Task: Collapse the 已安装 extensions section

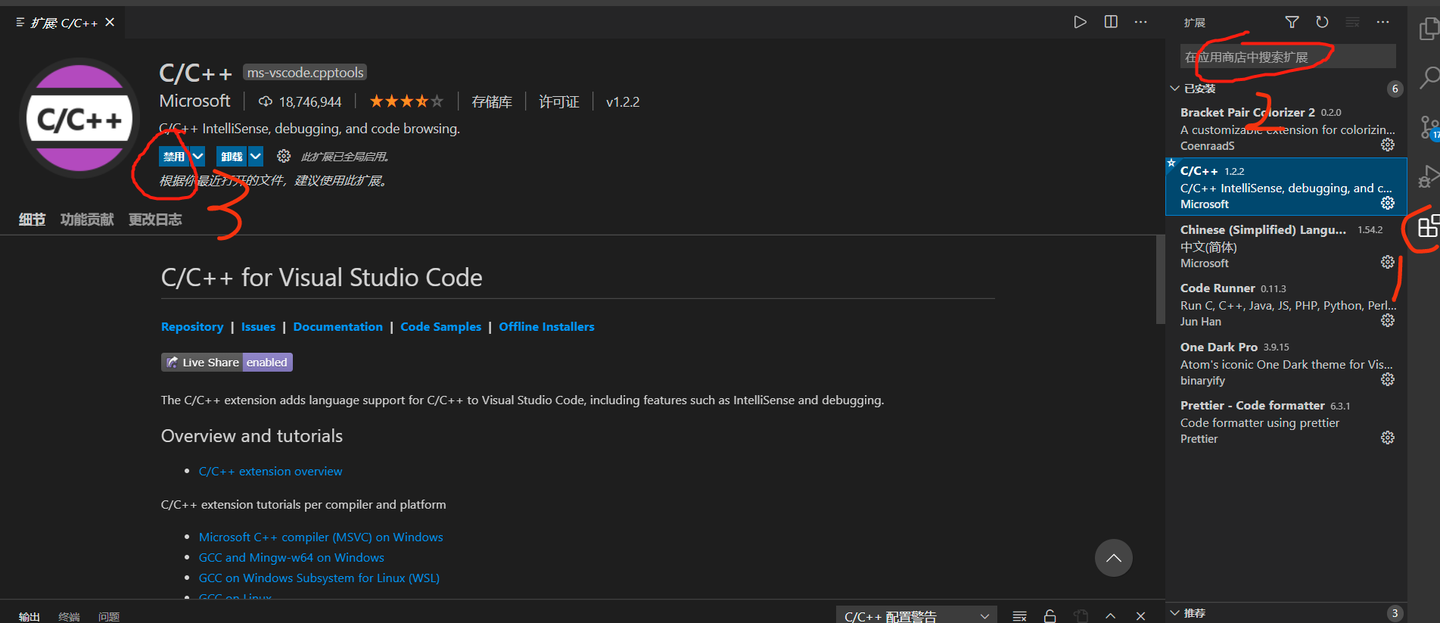Action: tap(1176, 88)
